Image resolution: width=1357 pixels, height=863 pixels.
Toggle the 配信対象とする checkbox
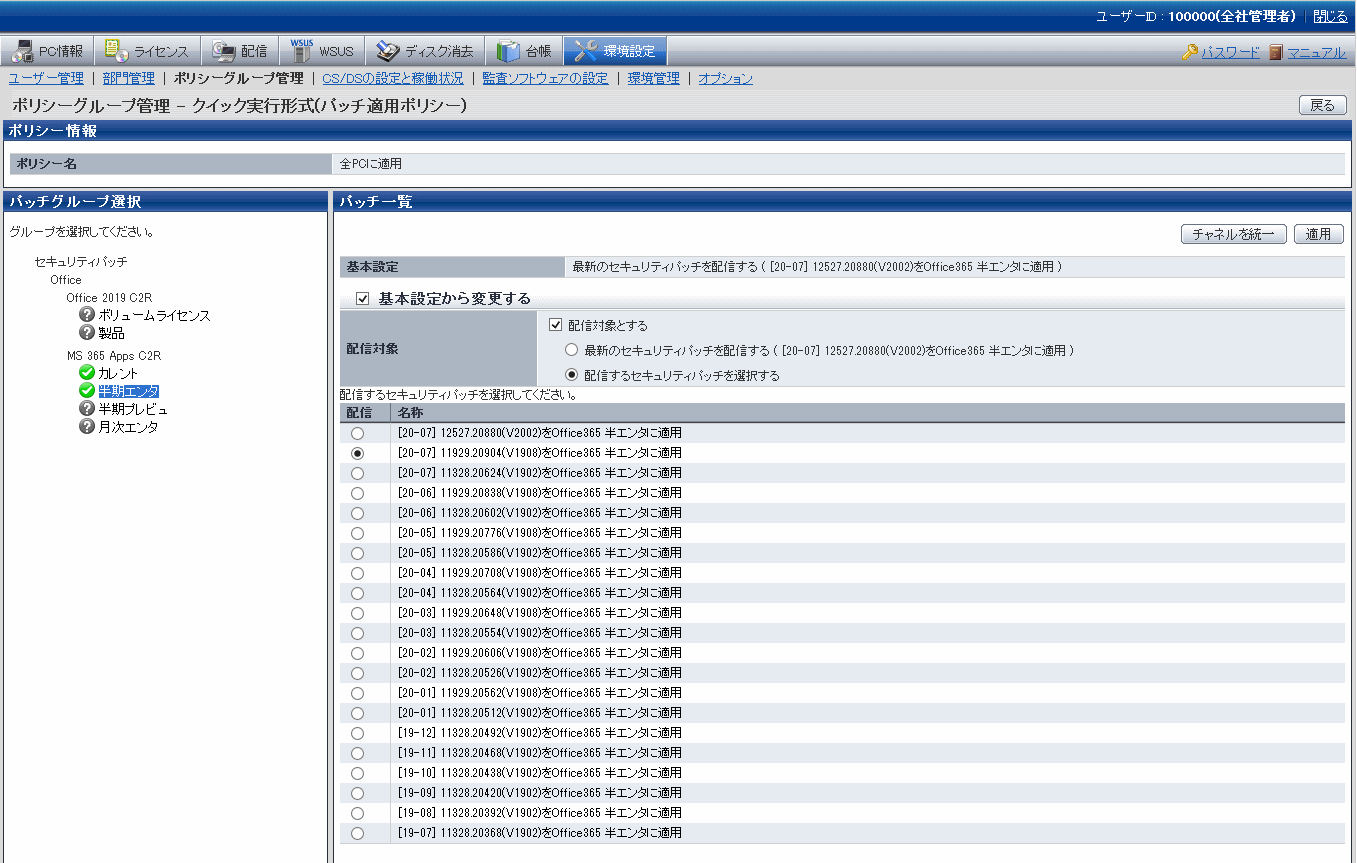pyautogui.click(x=556, y=325)
